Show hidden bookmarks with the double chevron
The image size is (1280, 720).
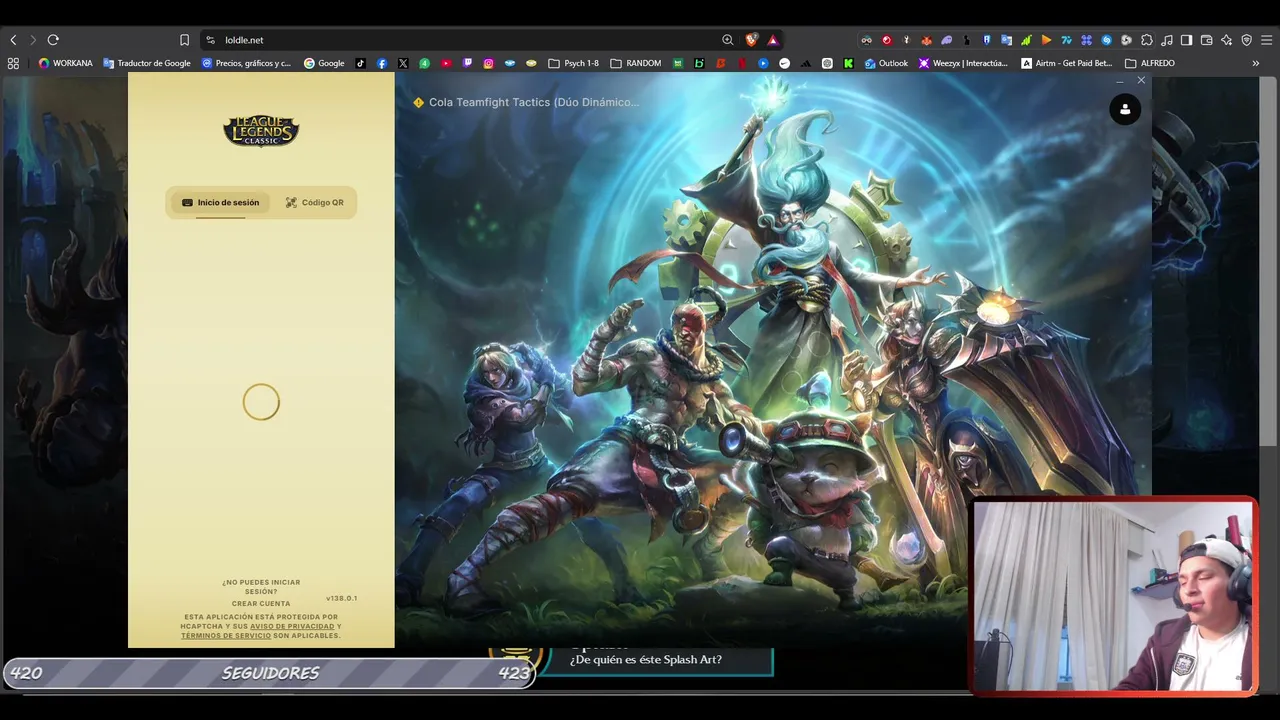pyautogui.click(x=1256, y=63)
